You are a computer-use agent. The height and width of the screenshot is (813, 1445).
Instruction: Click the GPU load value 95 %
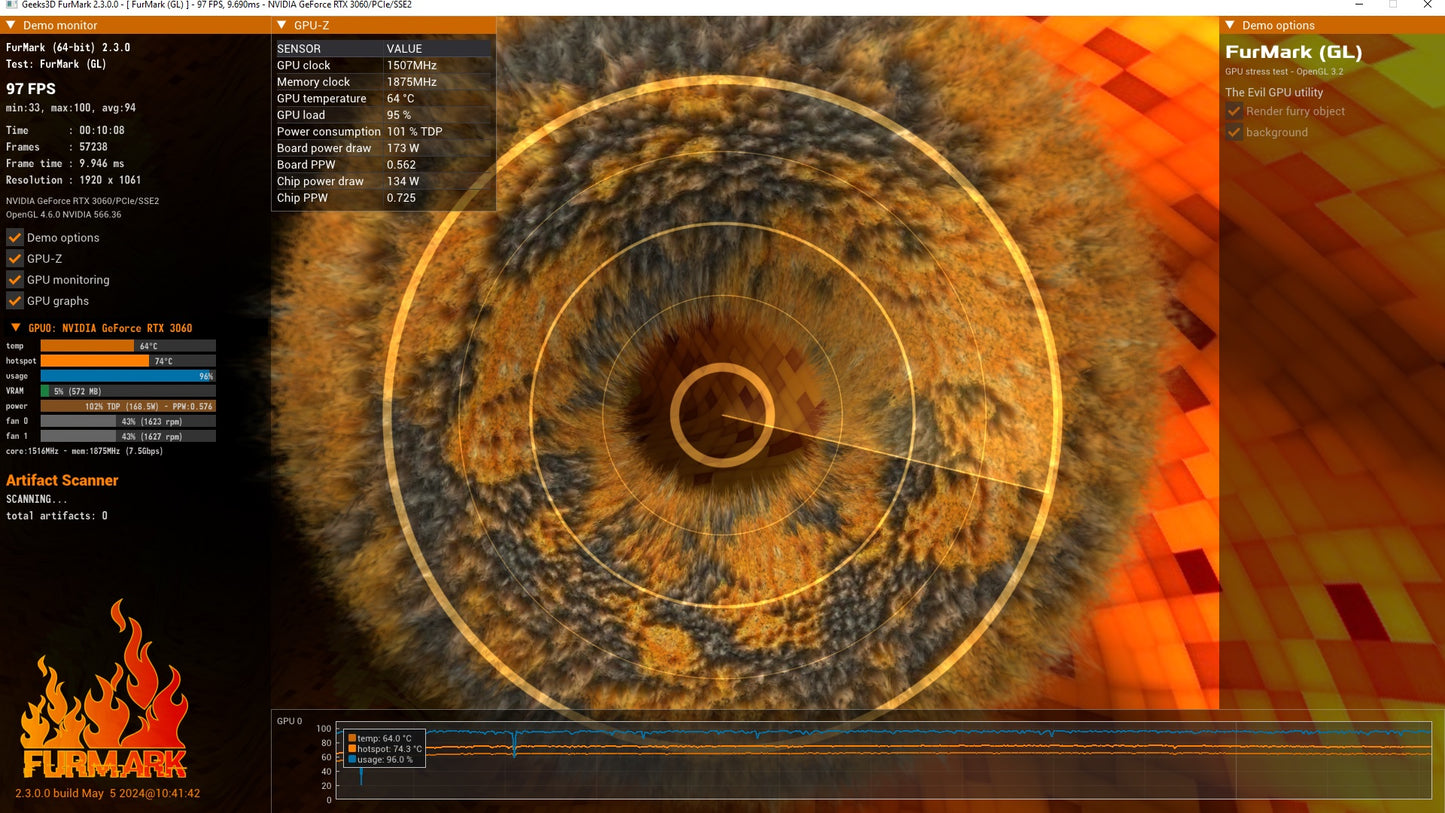[x=399, y=115]
